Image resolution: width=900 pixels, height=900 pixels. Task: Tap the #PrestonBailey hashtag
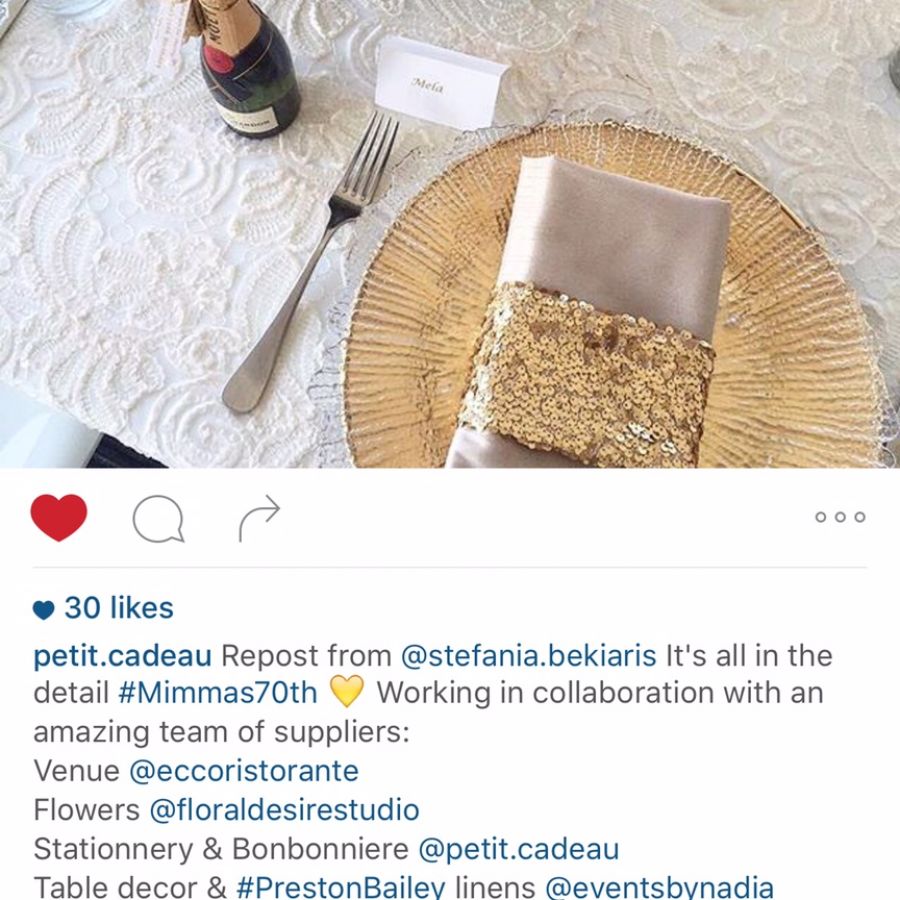(341, 887)
